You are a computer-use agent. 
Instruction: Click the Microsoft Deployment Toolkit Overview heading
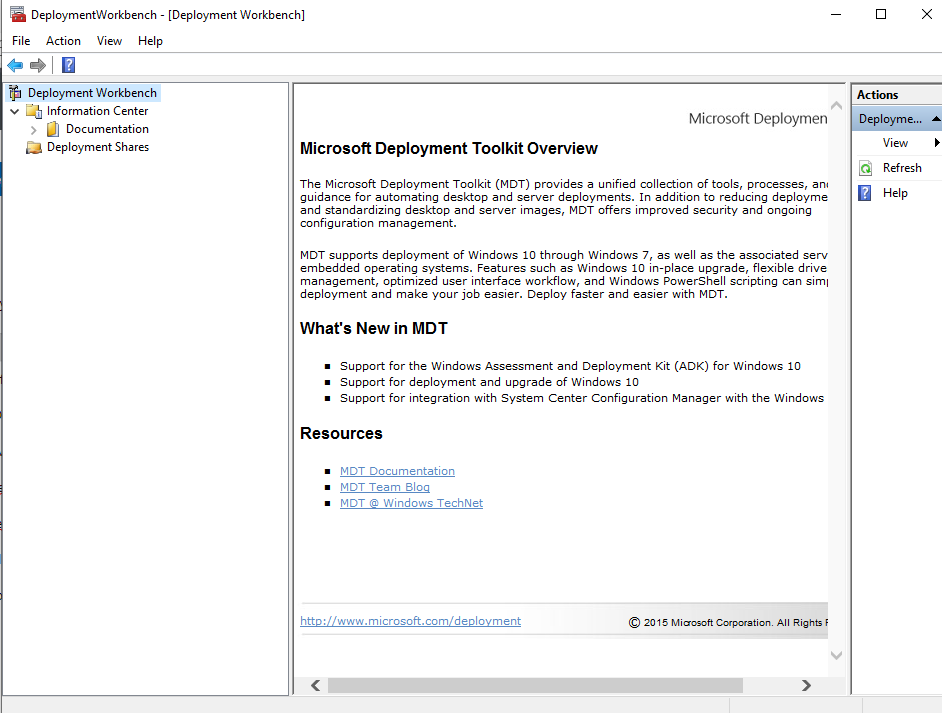click(x=449, y=148)
